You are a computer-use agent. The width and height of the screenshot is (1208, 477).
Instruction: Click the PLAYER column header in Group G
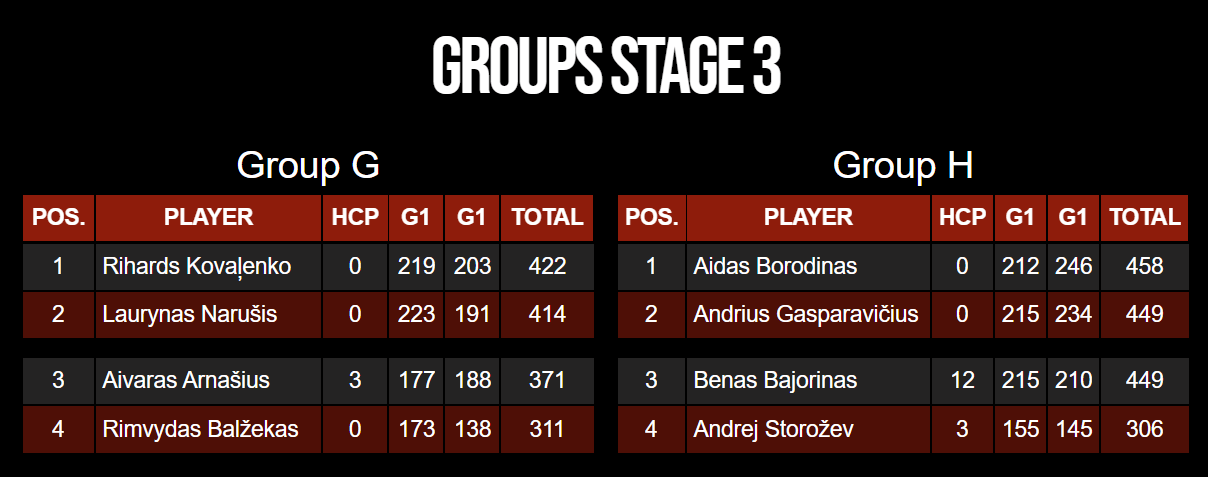pyautogui.click(x=208, y=217)
